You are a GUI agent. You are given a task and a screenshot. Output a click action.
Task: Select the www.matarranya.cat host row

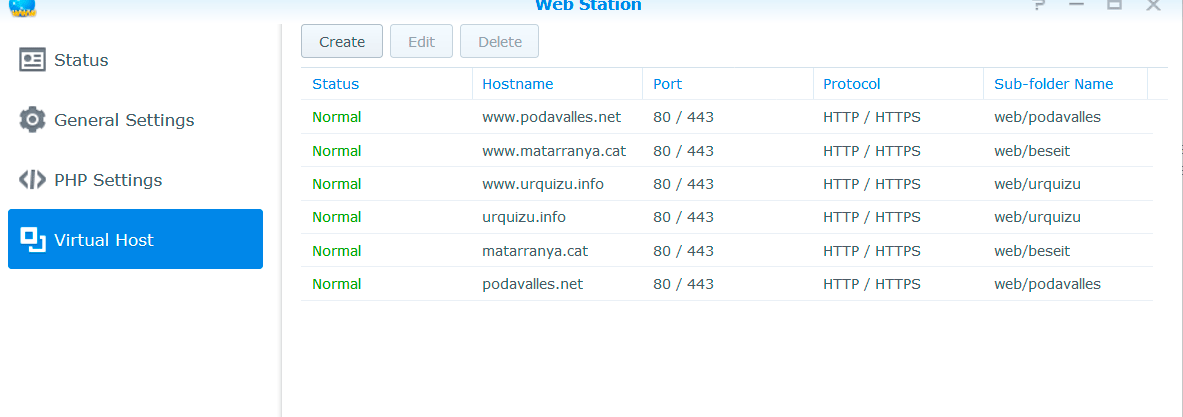click(x=553, y=151)
